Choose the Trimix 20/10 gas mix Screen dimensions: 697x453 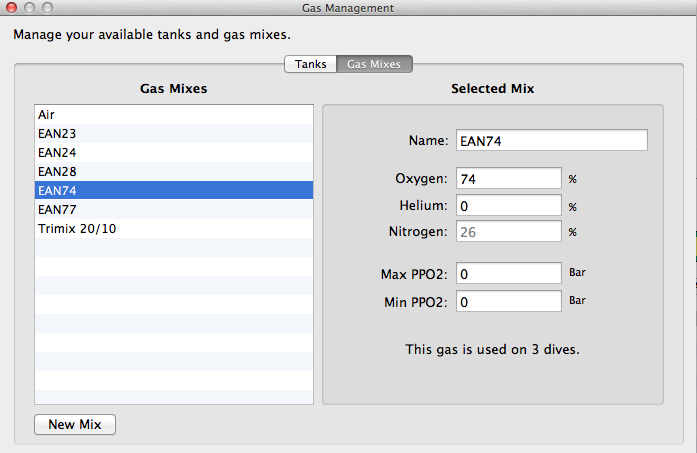click(x=174, y=228)
